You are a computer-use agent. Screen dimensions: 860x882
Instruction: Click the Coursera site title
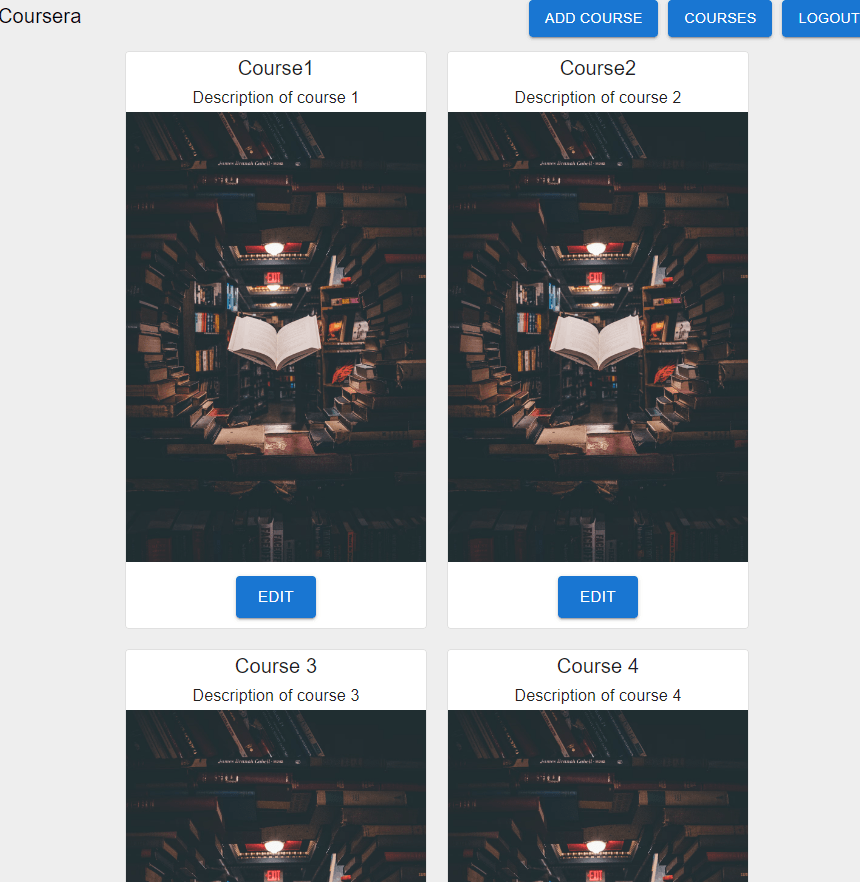coord(40,16)
